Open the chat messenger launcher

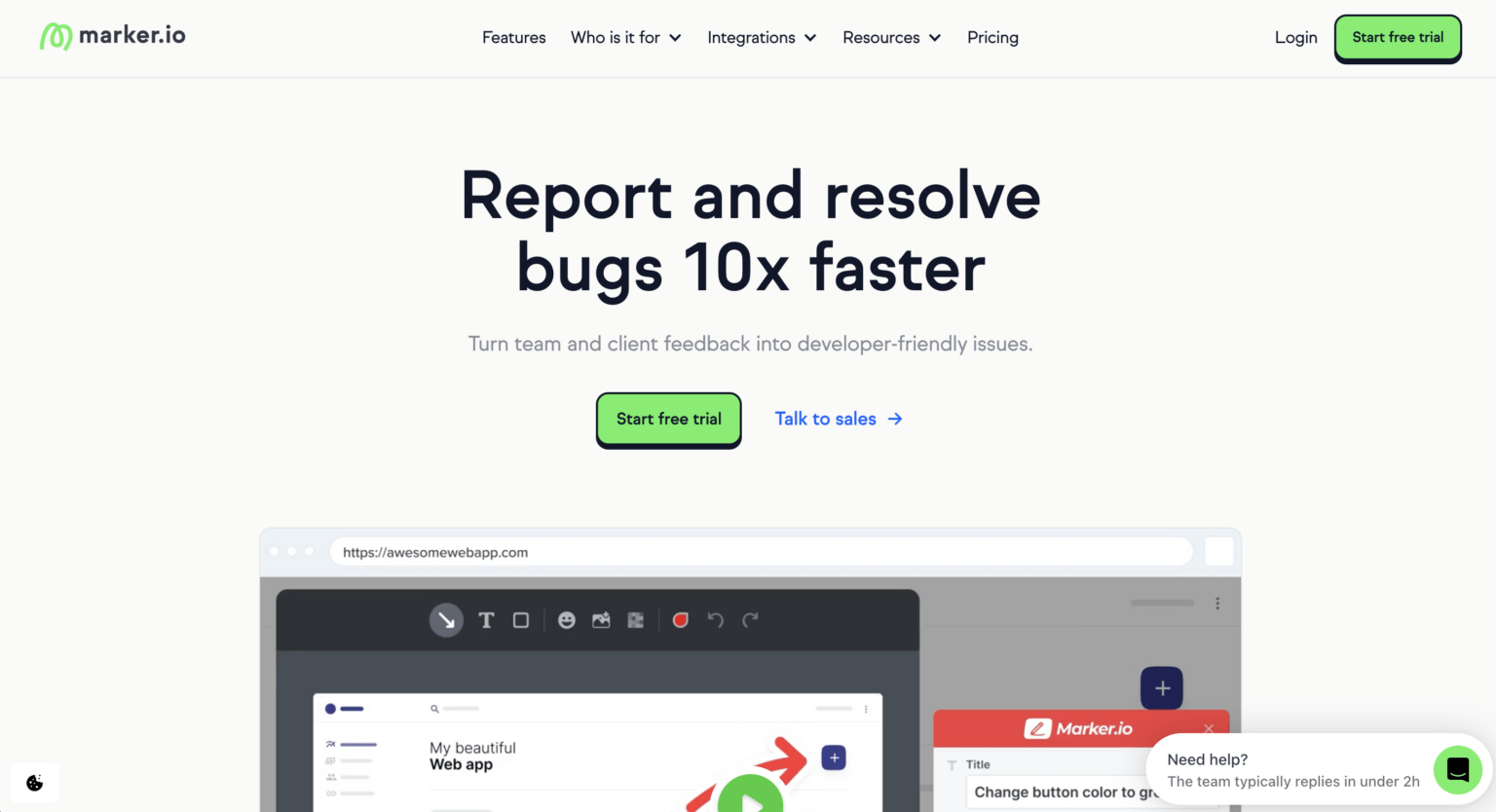(x=1458, y=770)
